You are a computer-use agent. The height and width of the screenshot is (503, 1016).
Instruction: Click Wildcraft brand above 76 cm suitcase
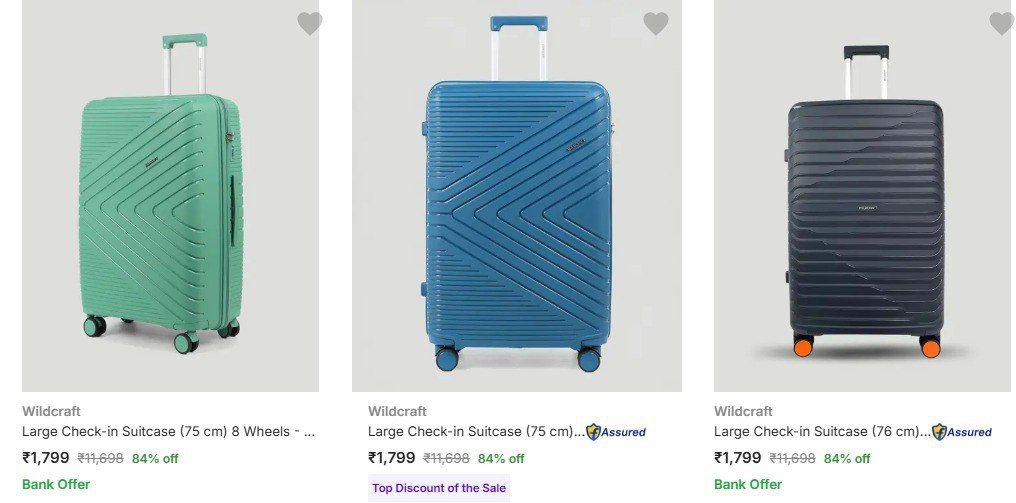(x=743, y=411)
